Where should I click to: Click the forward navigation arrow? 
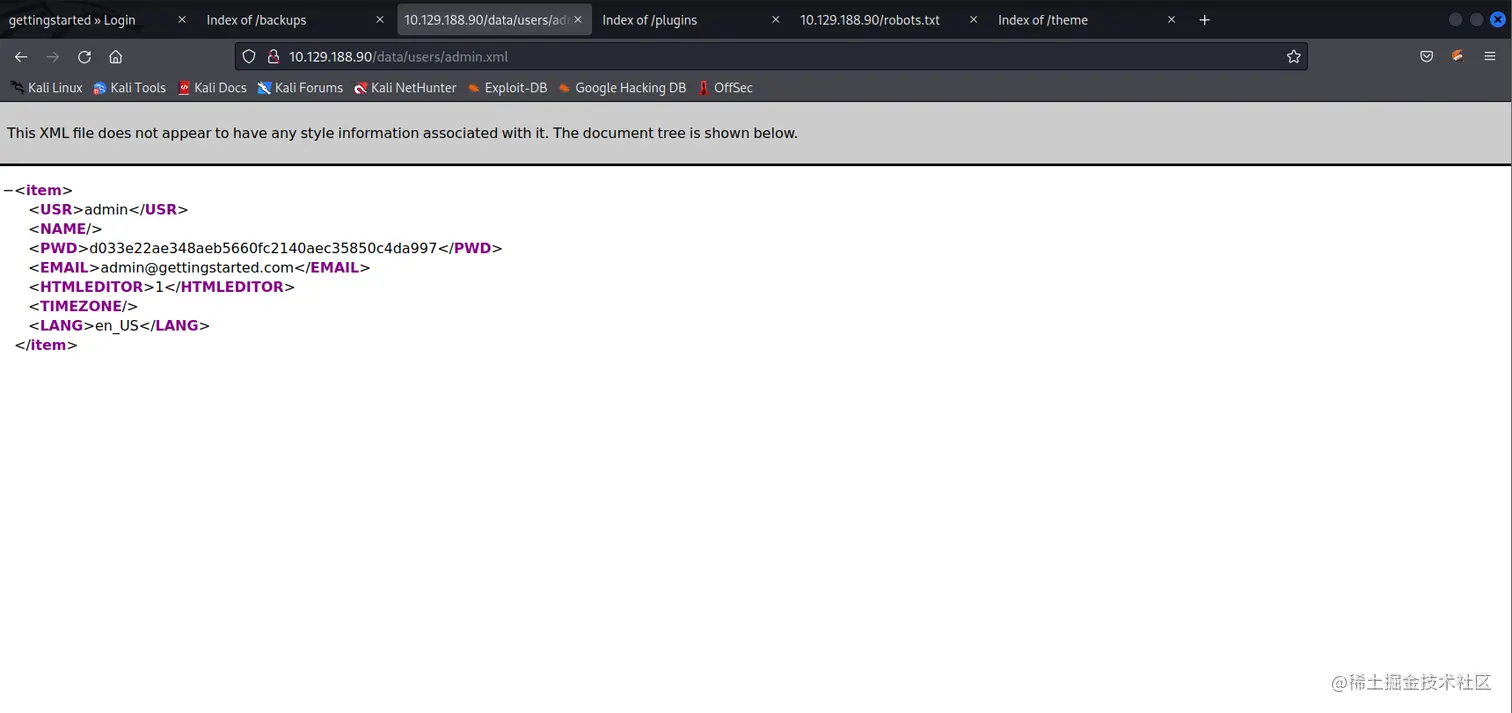(x=53, y=57)
